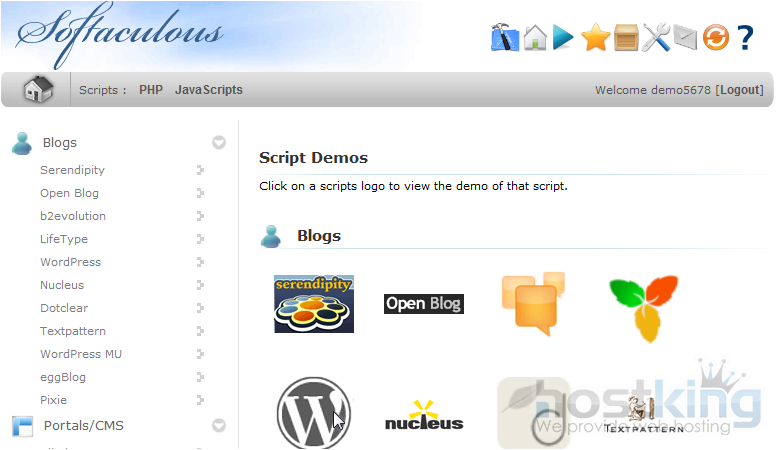The height and width of the screenshot is (450, 776).
Task: Click the wooden crate box icon
Action: [x=626, y=38]
